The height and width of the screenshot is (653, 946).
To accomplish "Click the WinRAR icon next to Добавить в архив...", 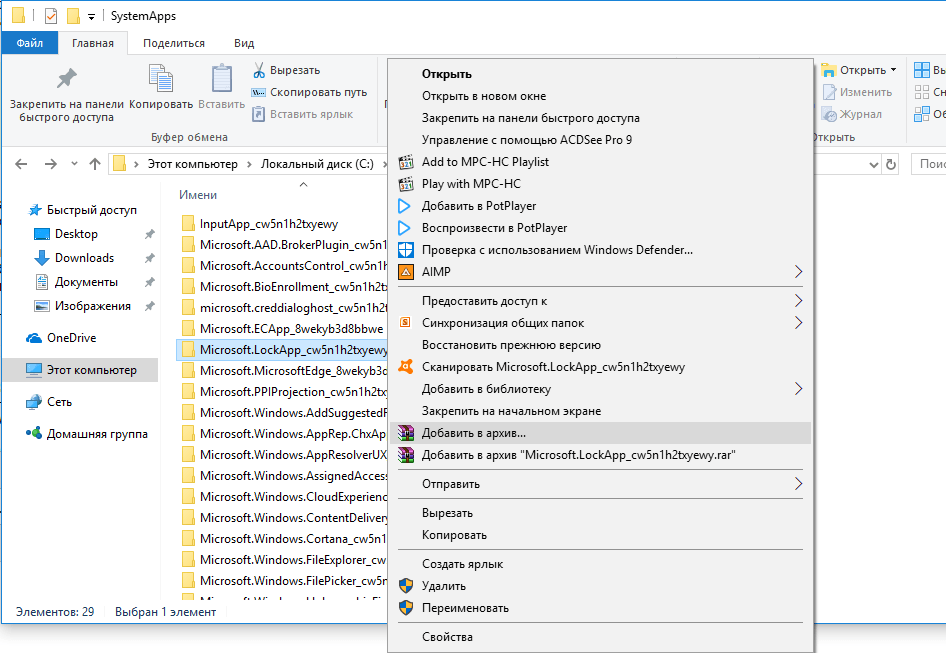I will pyautogui.click(x=406, y=433).
